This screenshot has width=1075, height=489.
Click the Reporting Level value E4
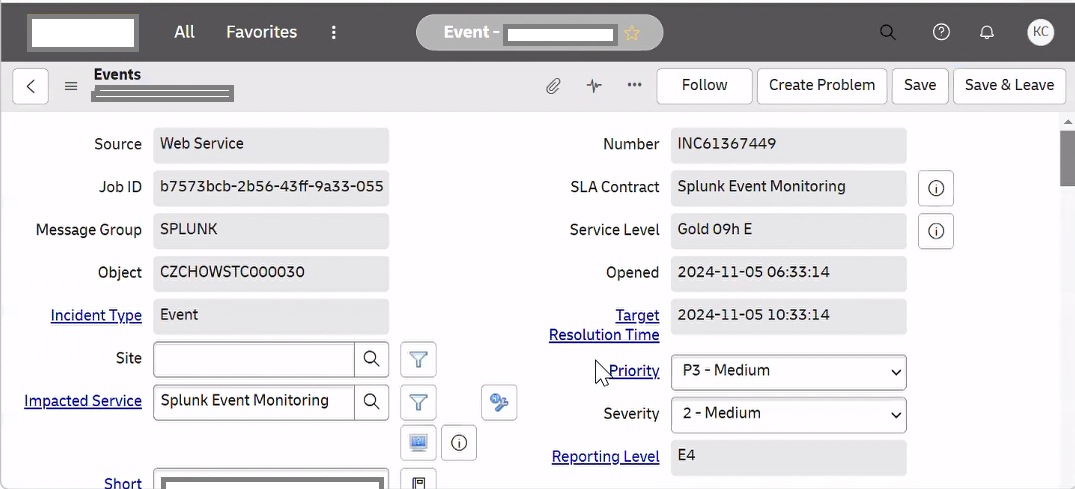(x=788, y=457)
